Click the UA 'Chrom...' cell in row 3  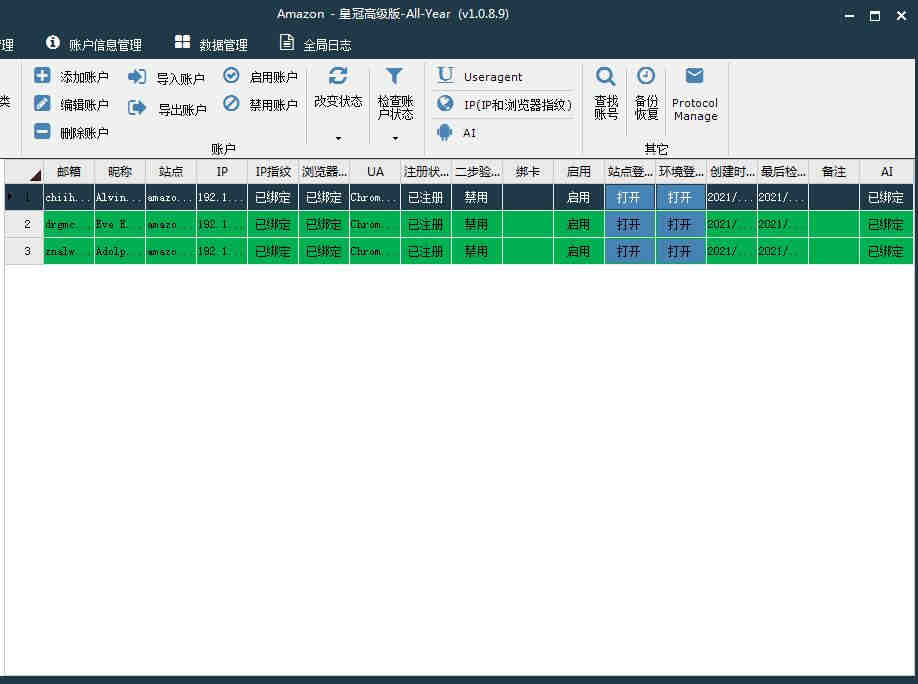point(375,251)
